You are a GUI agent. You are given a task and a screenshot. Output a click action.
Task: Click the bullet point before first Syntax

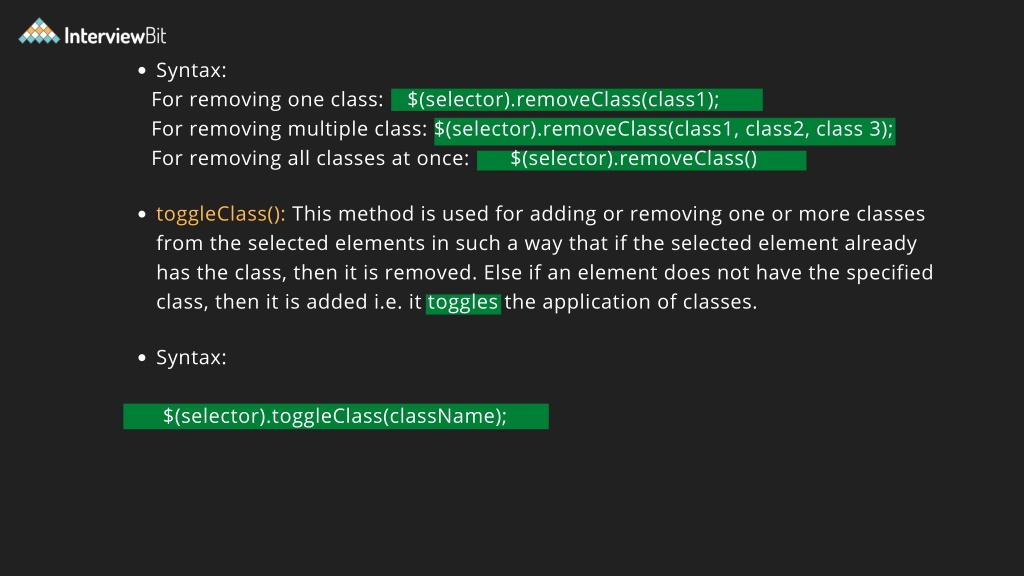click(142, 71)
